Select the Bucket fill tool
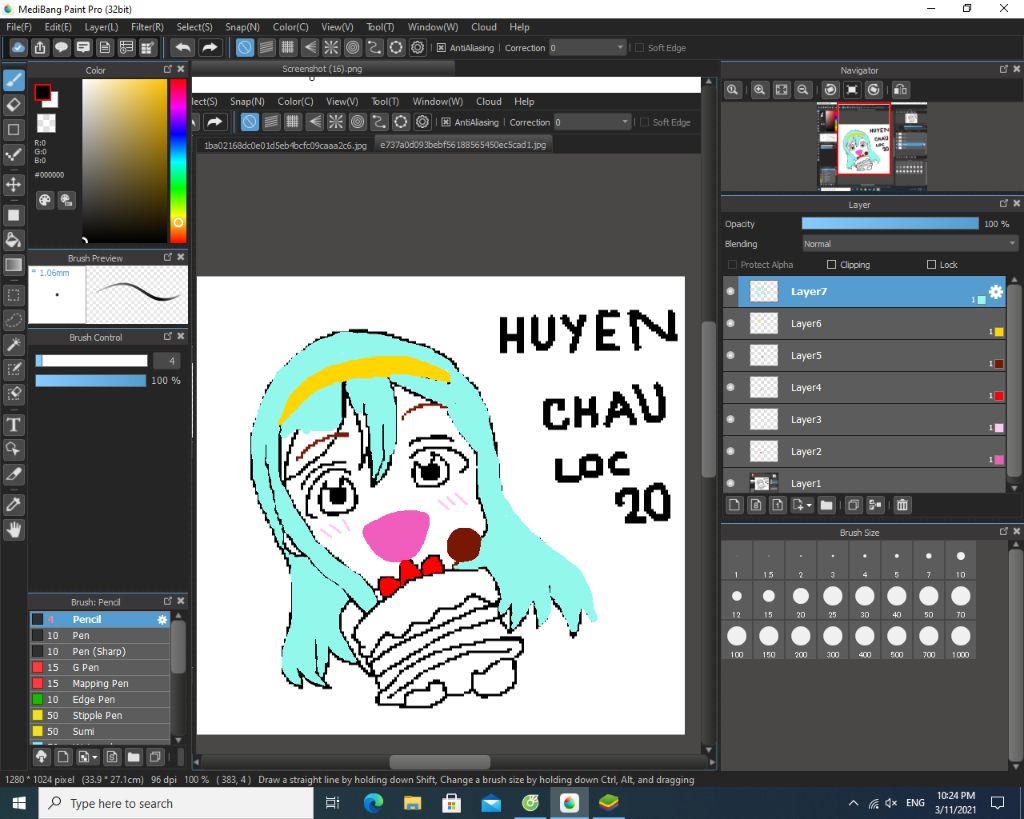This screenshot has height=819, width=1024. pos(14,240)
